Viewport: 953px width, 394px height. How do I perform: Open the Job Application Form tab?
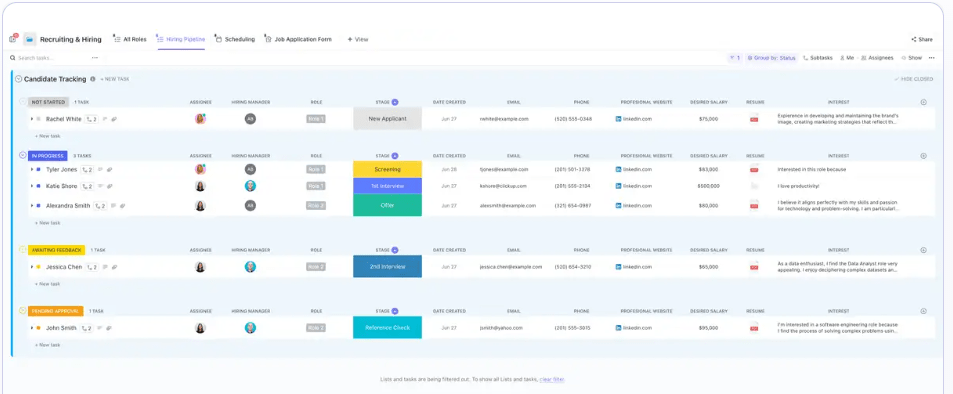(x=298, y=39)
